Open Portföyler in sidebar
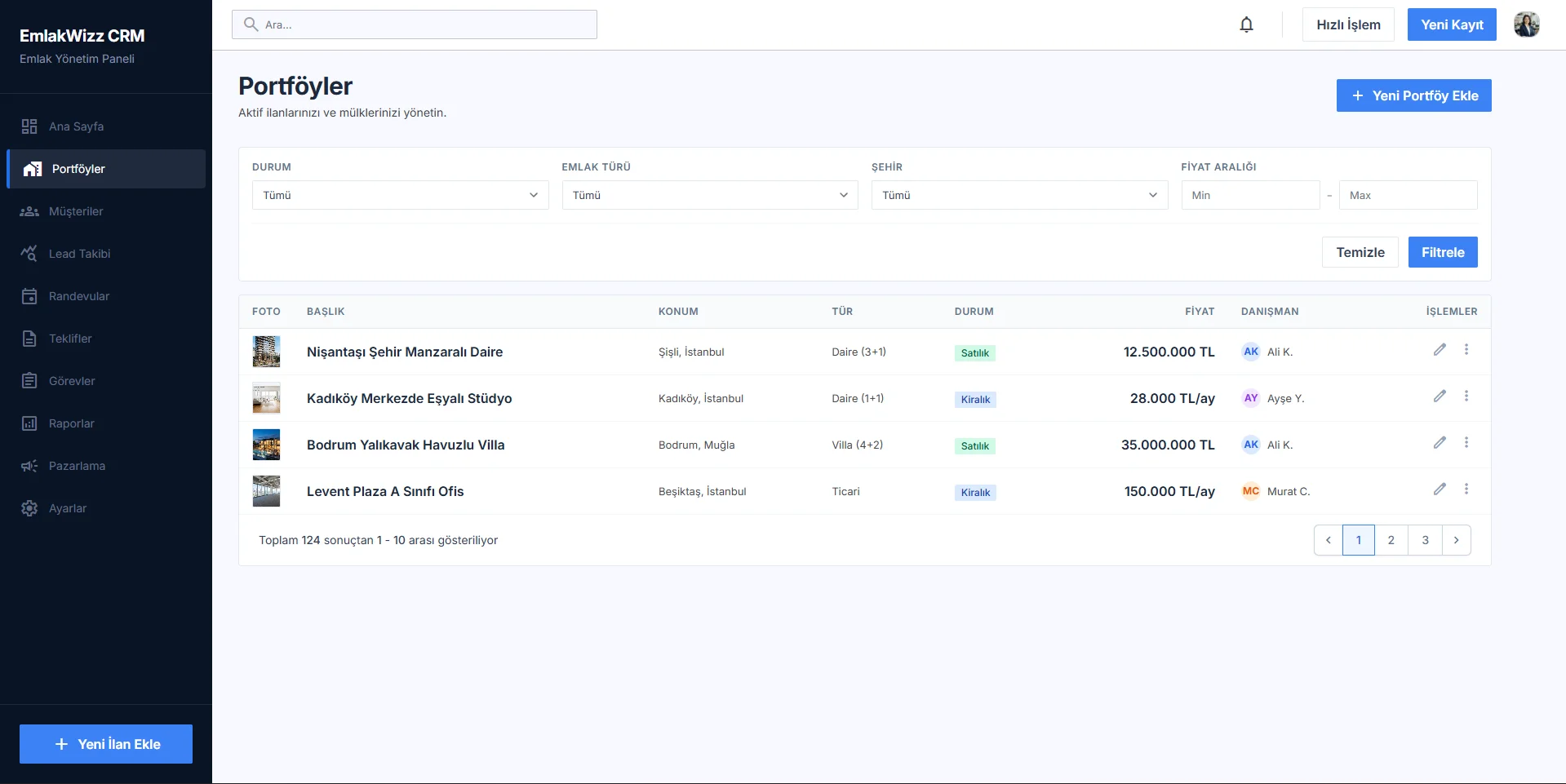Screen dimensions: 1566x784 click(x=106, y=169)
